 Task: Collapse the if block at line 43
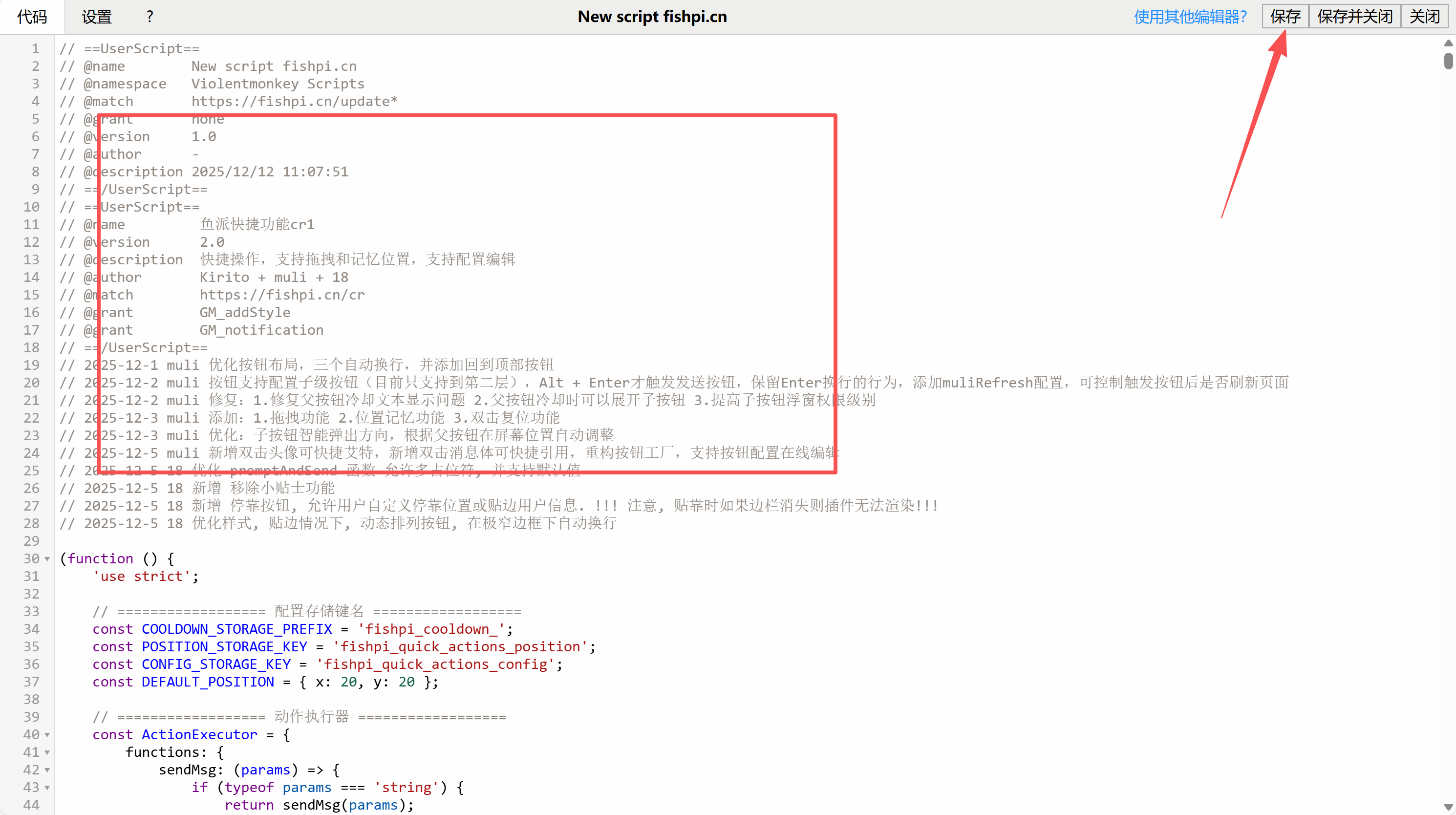(47, 787)
